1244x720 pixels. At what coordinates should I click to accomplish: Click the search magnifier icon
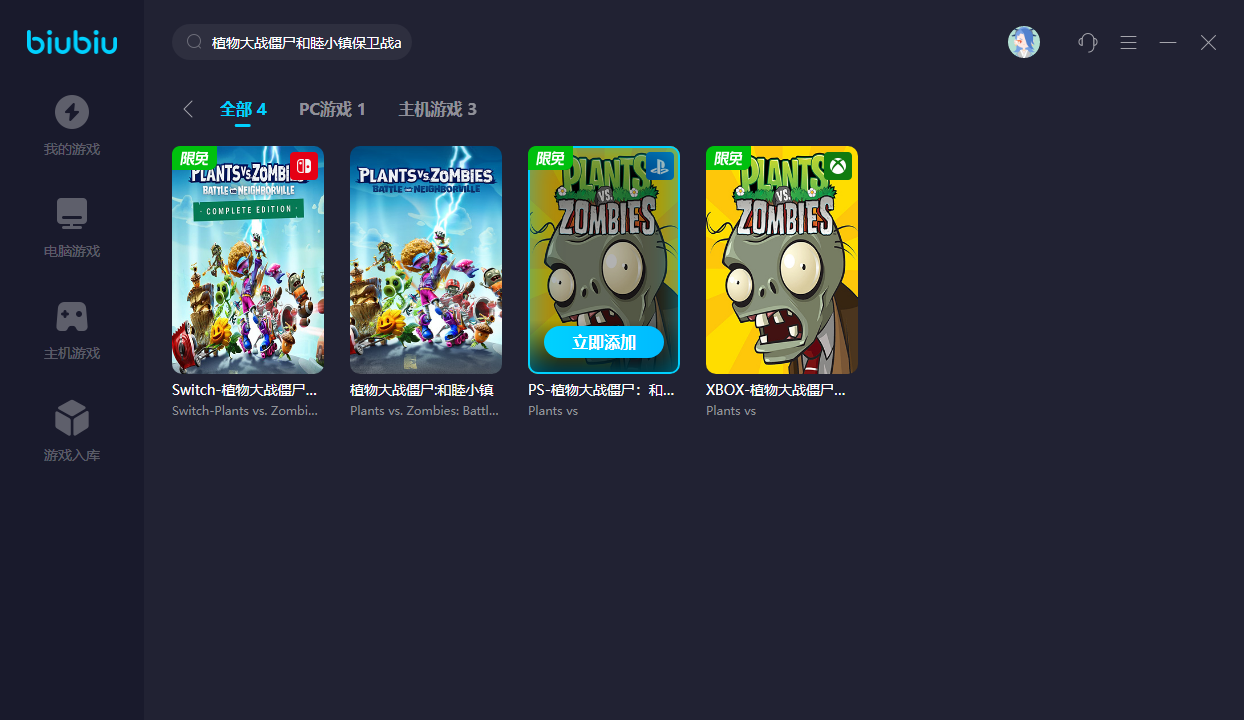click(x=194, y=43)
